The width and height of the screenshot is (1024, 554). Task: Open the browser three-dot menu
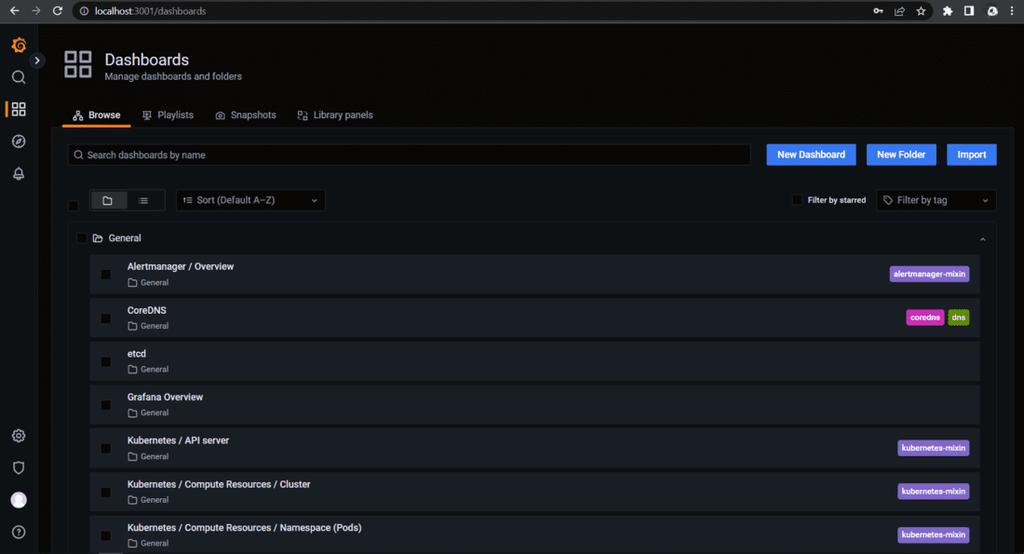(1012, 11)
